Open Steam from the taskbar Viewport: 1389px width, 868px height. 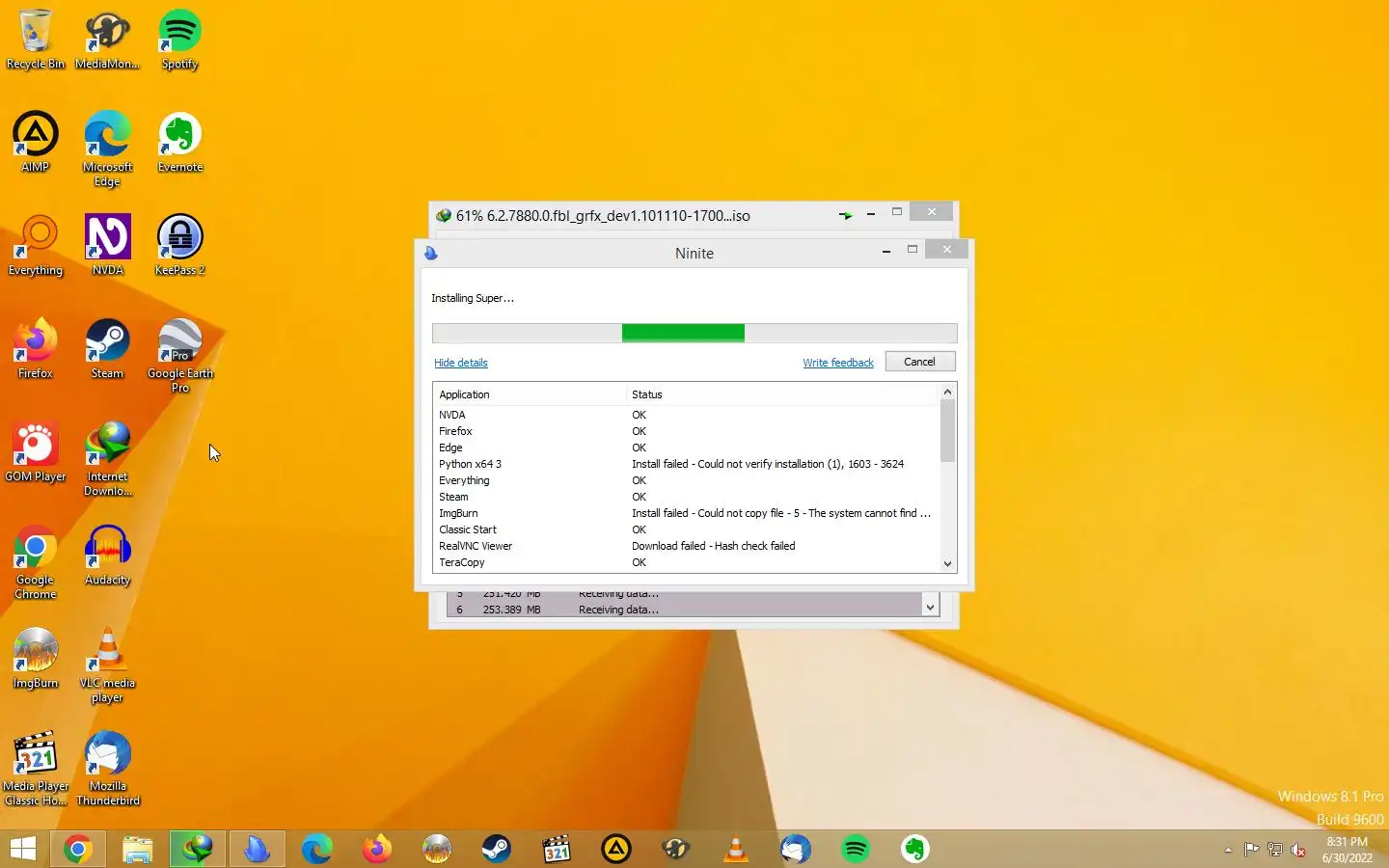point(497,849)
